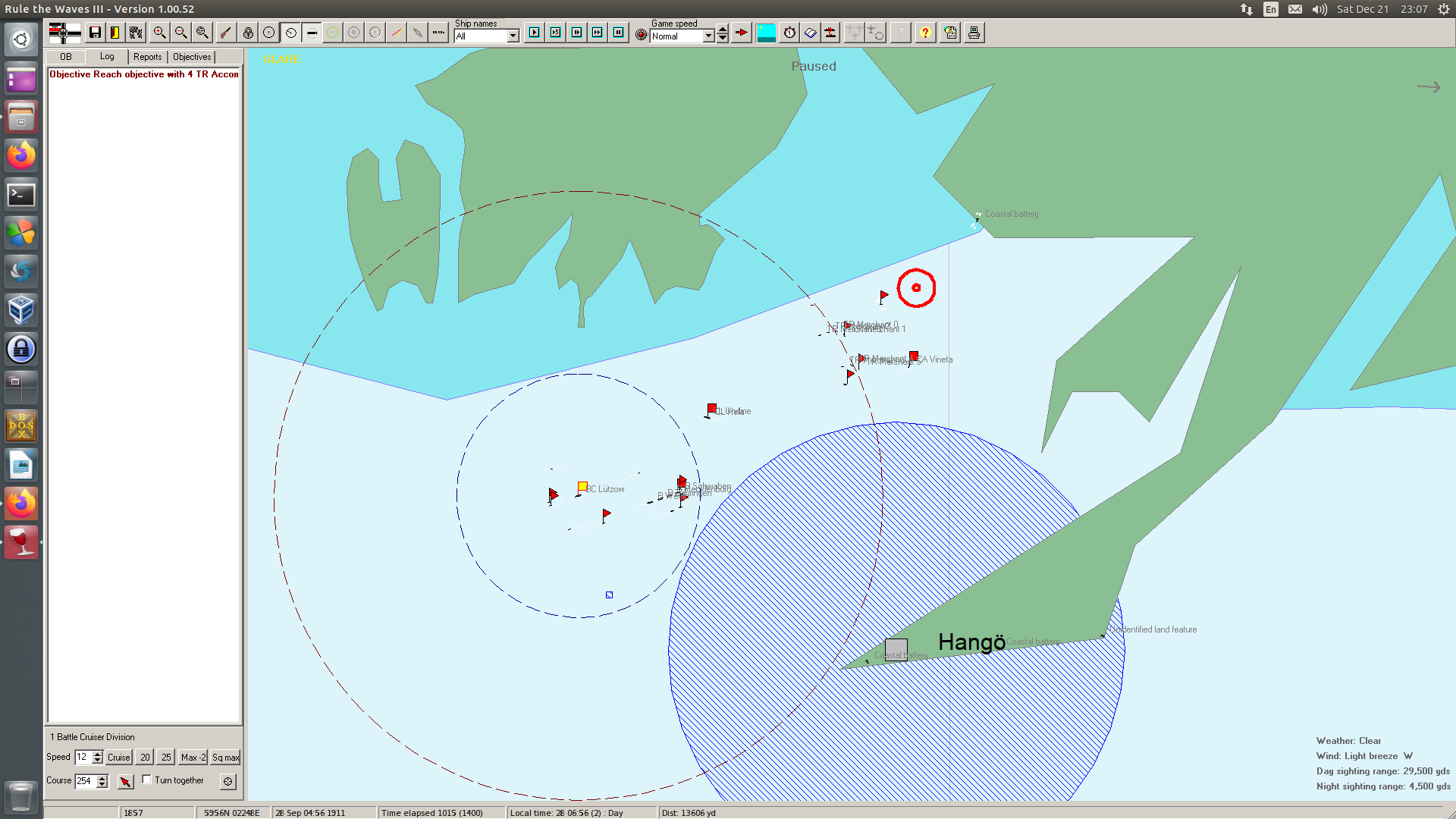Click the padlock toolbar icon
Viewport: 1456px width, 819px height.
click(248, 33)
